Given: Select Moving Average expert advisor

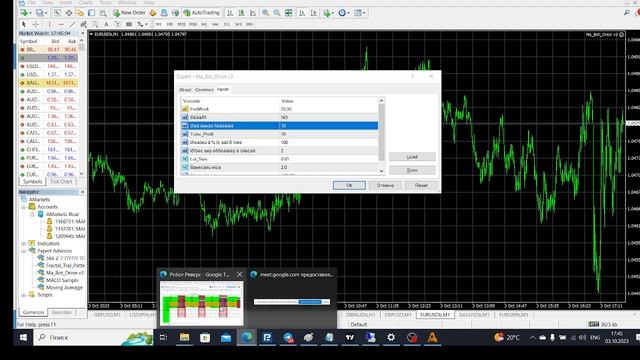Looking at the screenshot, I should coord(64,287).
